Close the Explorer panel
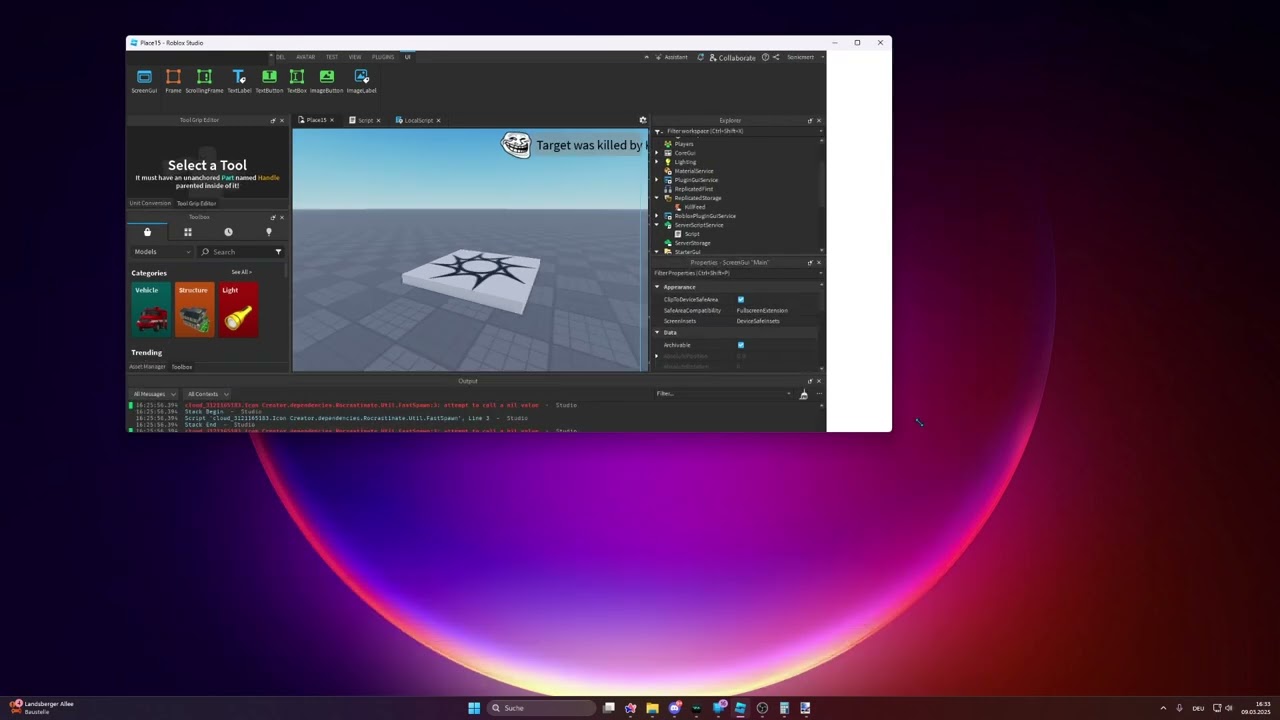 click(819, 120)
